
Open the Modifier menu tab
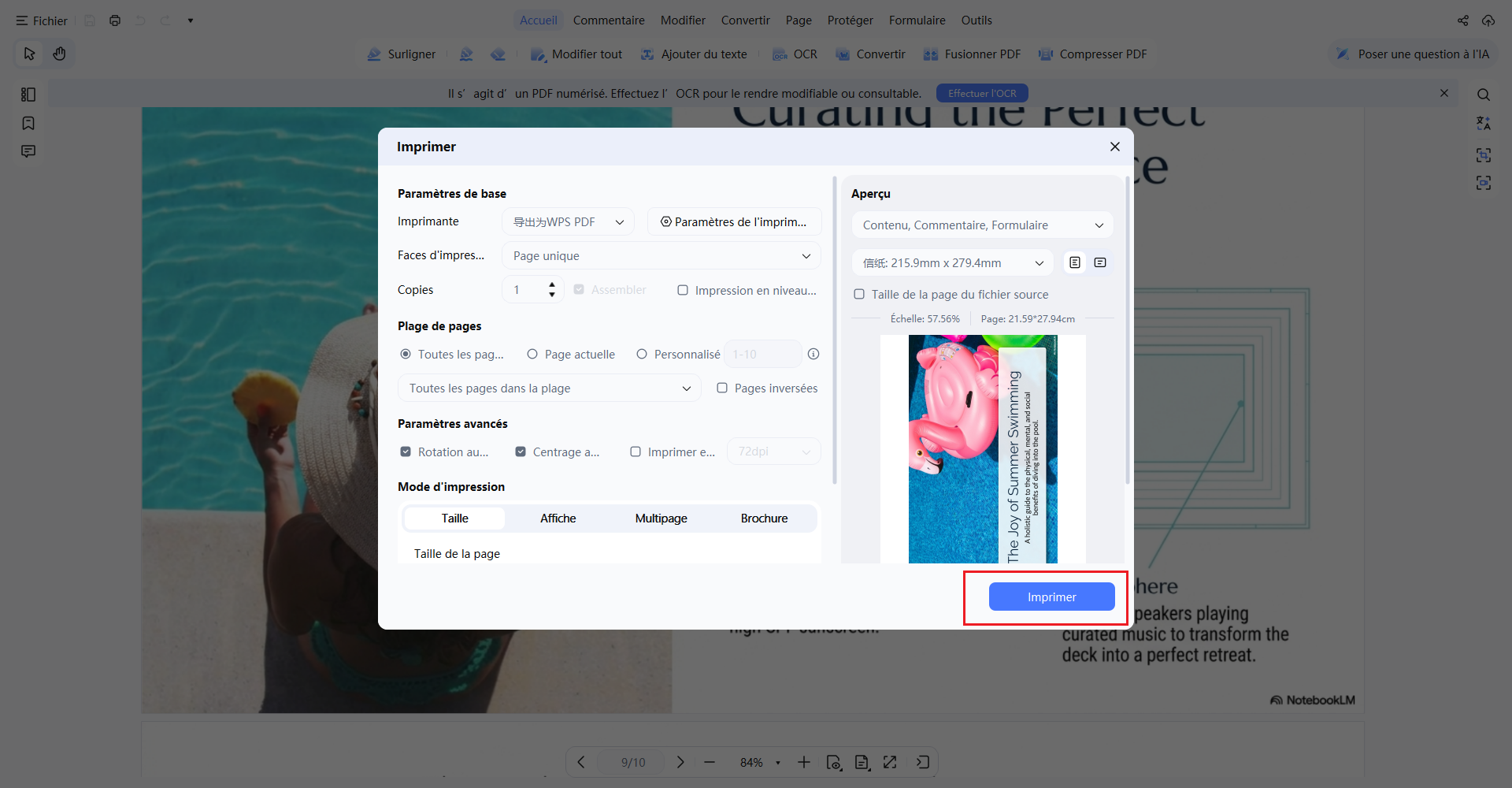tap(683, 20)
